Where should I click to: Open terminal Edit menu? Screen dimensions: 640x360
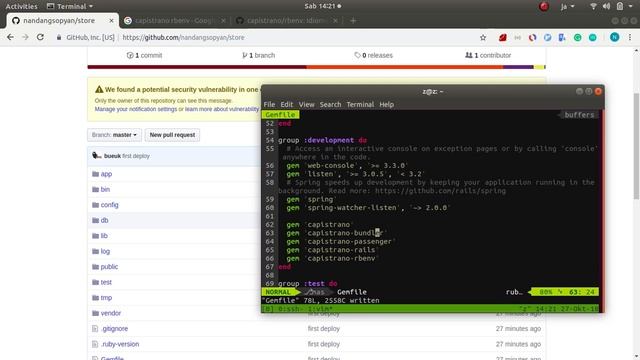(287, 104)
